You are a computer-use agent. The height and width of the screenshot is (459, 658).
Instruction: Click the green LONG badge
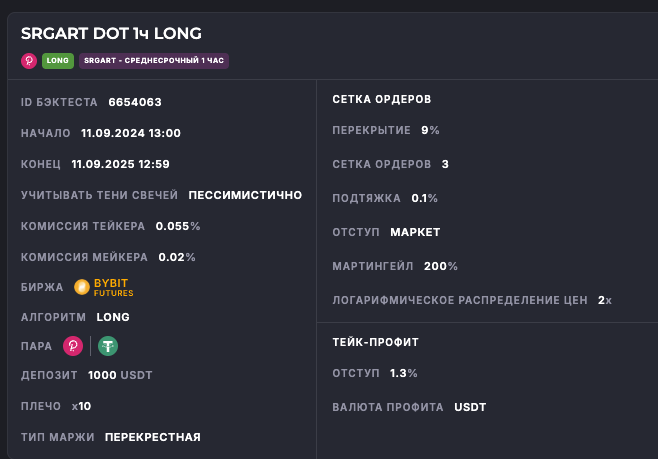click(56, 61)
